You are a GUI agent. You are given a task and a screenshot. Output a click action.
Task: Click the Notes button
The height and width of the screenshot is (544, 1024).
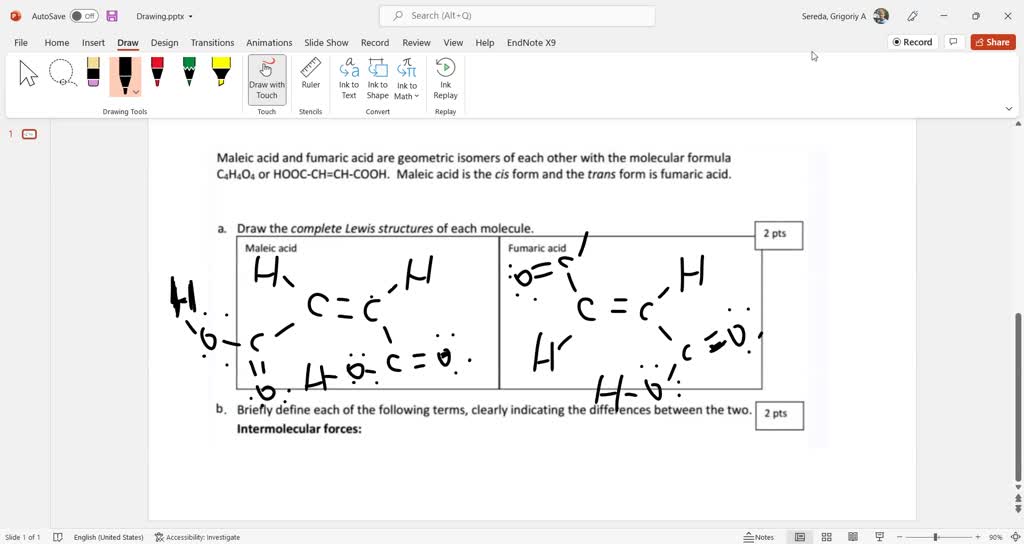click(759, 537)
